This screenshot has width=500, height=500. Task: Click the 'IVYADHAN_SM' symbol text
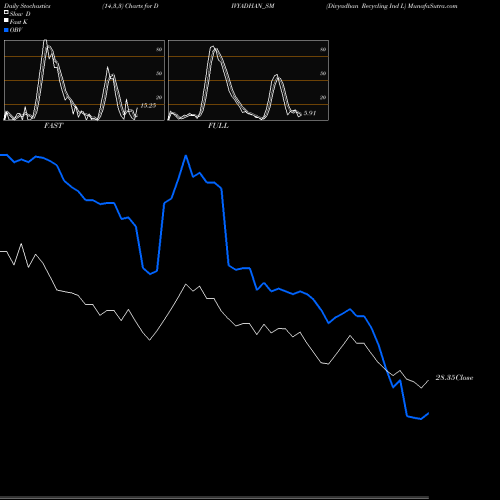(x=253, y=6)
